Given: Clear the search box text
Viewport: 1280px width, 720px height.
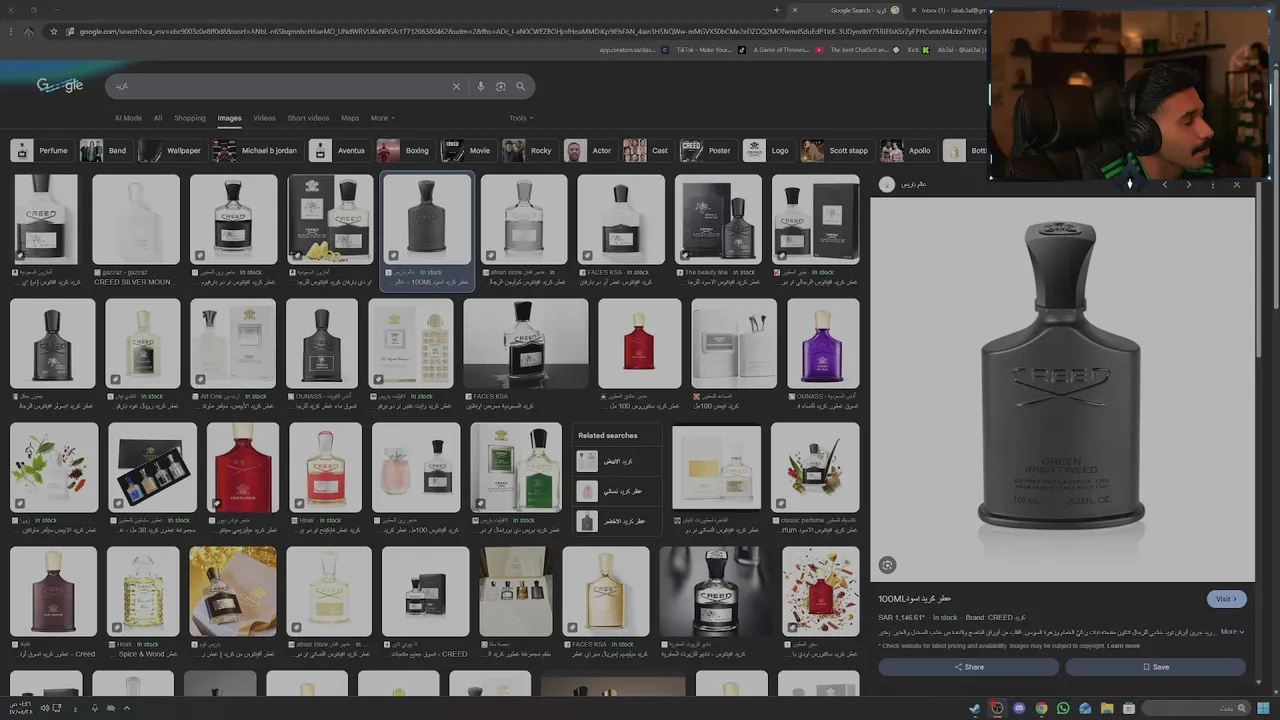Looking at the screenshot, I should [x=456, y=87].
